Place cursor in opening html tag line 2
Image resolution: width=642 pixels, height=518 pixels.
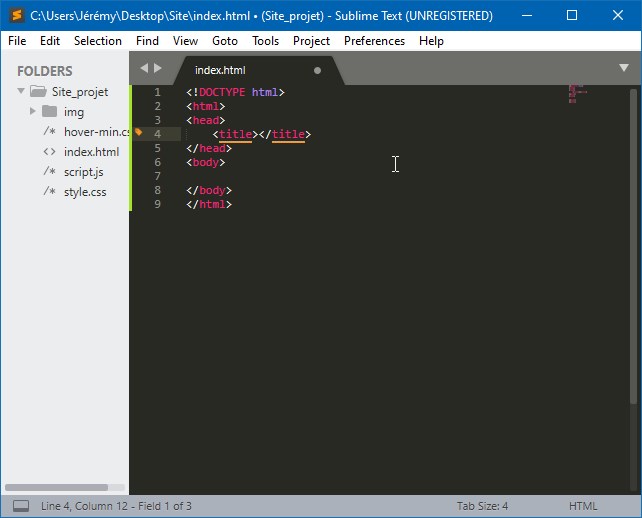[x=206, y=106]
